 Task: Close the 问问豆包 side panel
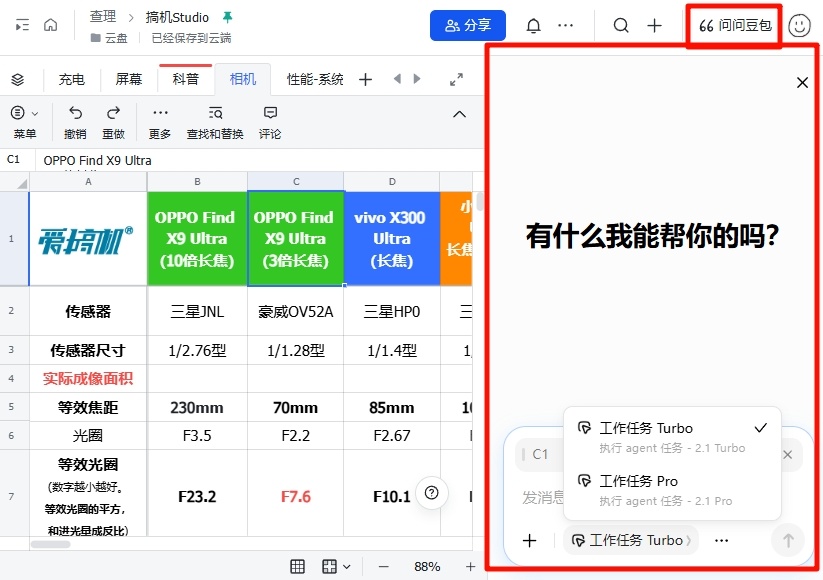(x=802, y=82)
